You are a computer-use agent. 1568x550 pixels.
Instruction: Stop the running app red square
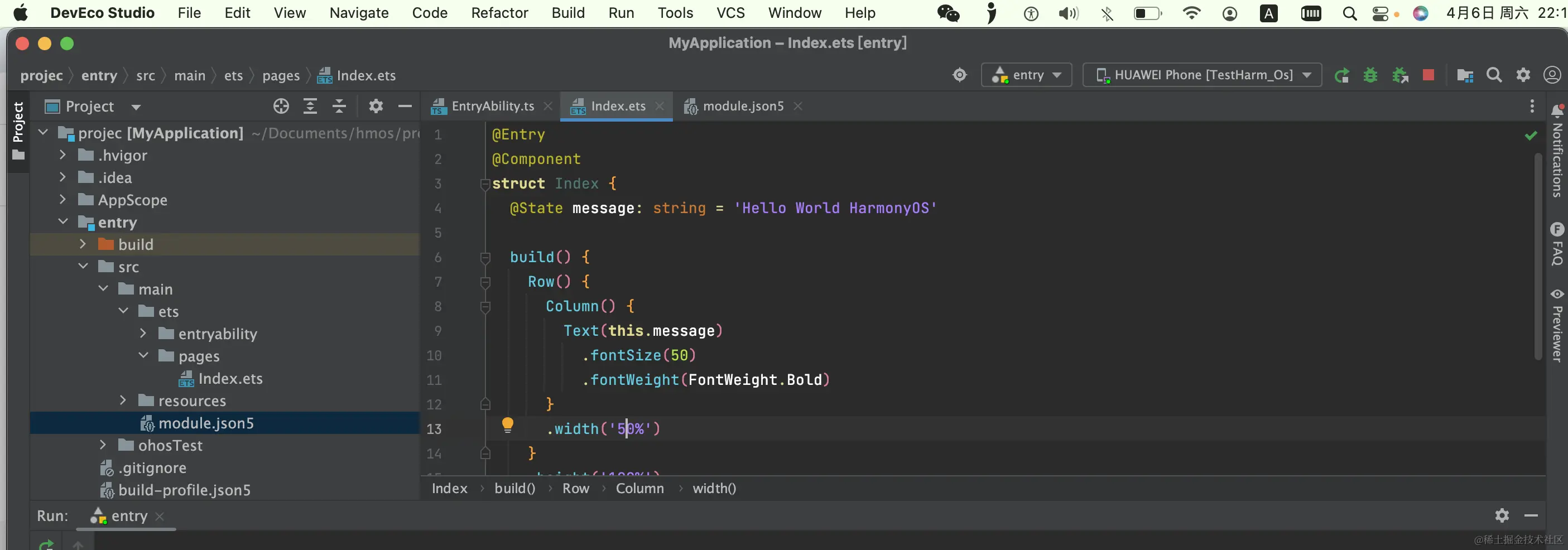[1428, 75]
